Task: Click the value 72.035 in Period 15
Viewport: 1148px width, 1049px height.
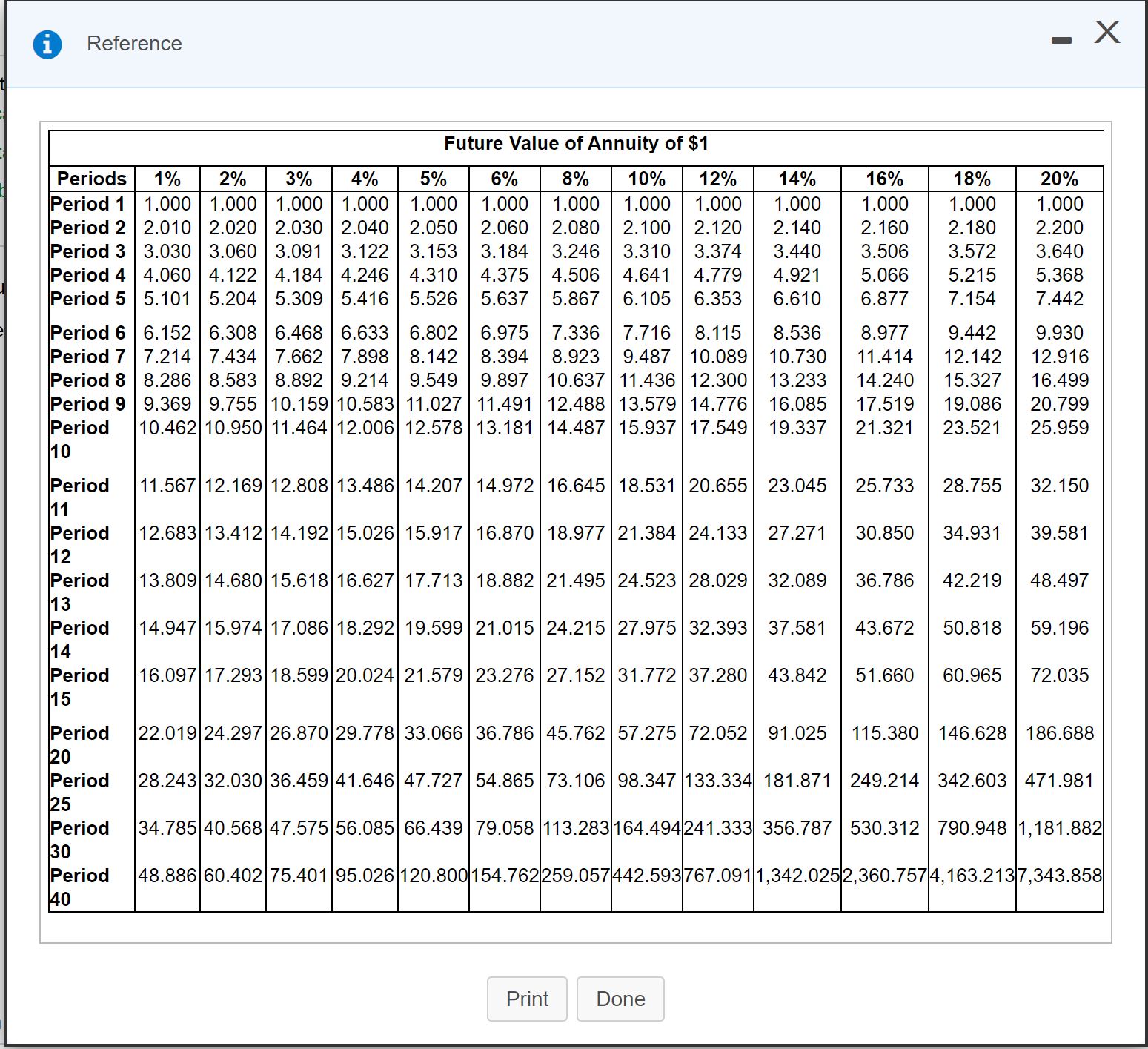Action: tap(1060, 675)
